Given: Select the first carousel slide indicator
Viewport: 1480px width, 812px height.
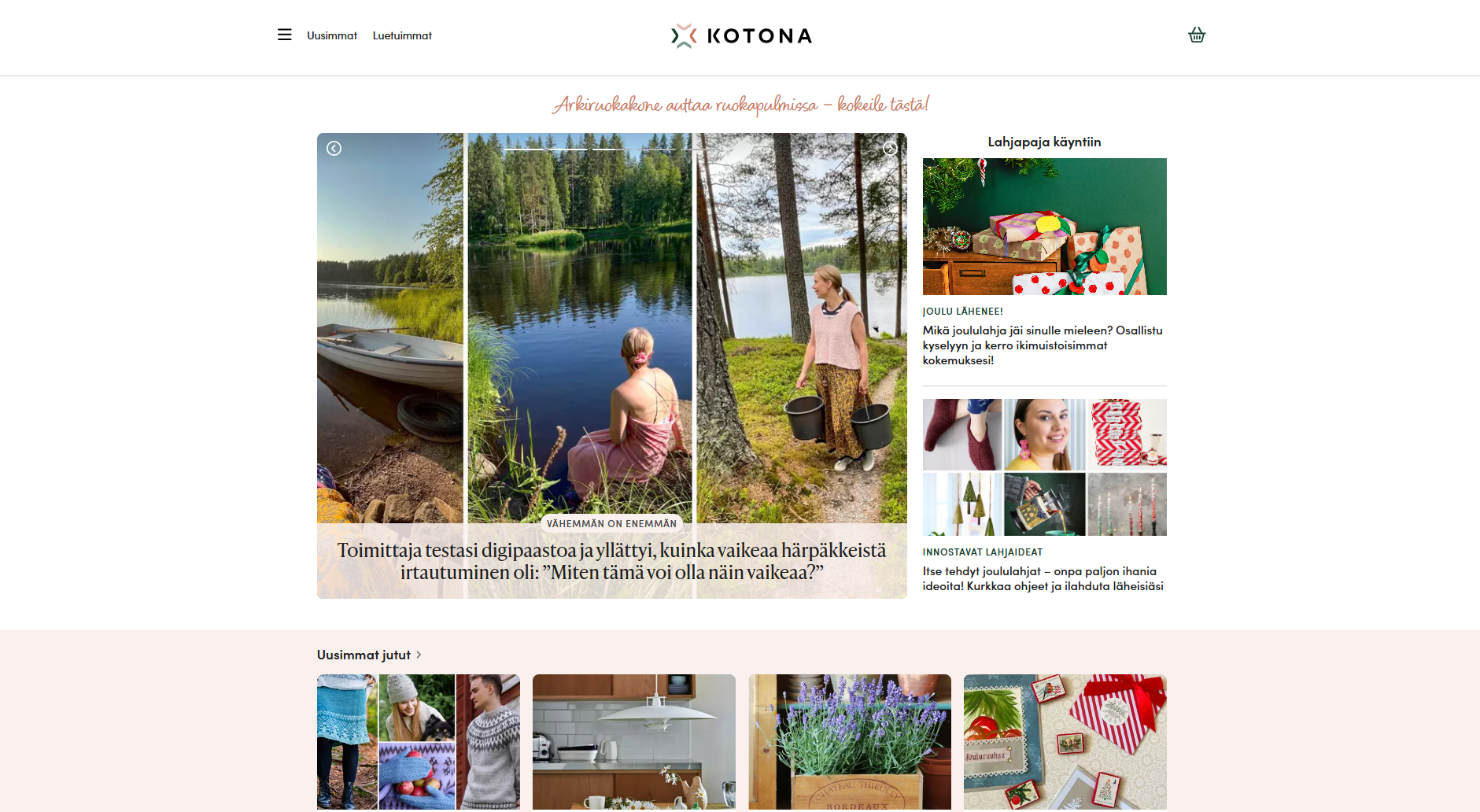Looking at the screenshot, I should coord(524,149).
